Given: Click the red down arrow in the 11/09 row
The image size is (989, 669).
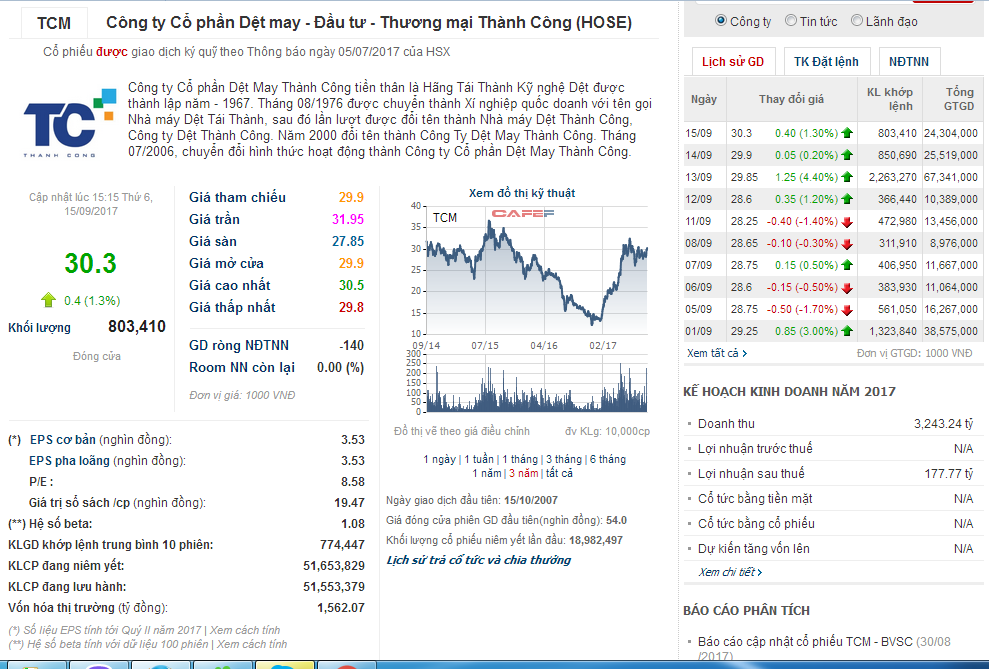Looking at the screenshot, I should (847, 221).
